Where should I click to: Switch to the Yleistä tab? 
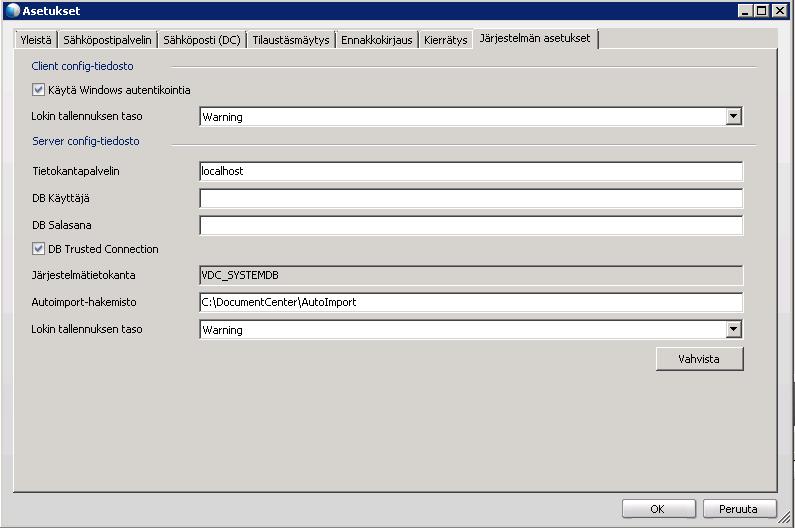click(x=36, y=40)
